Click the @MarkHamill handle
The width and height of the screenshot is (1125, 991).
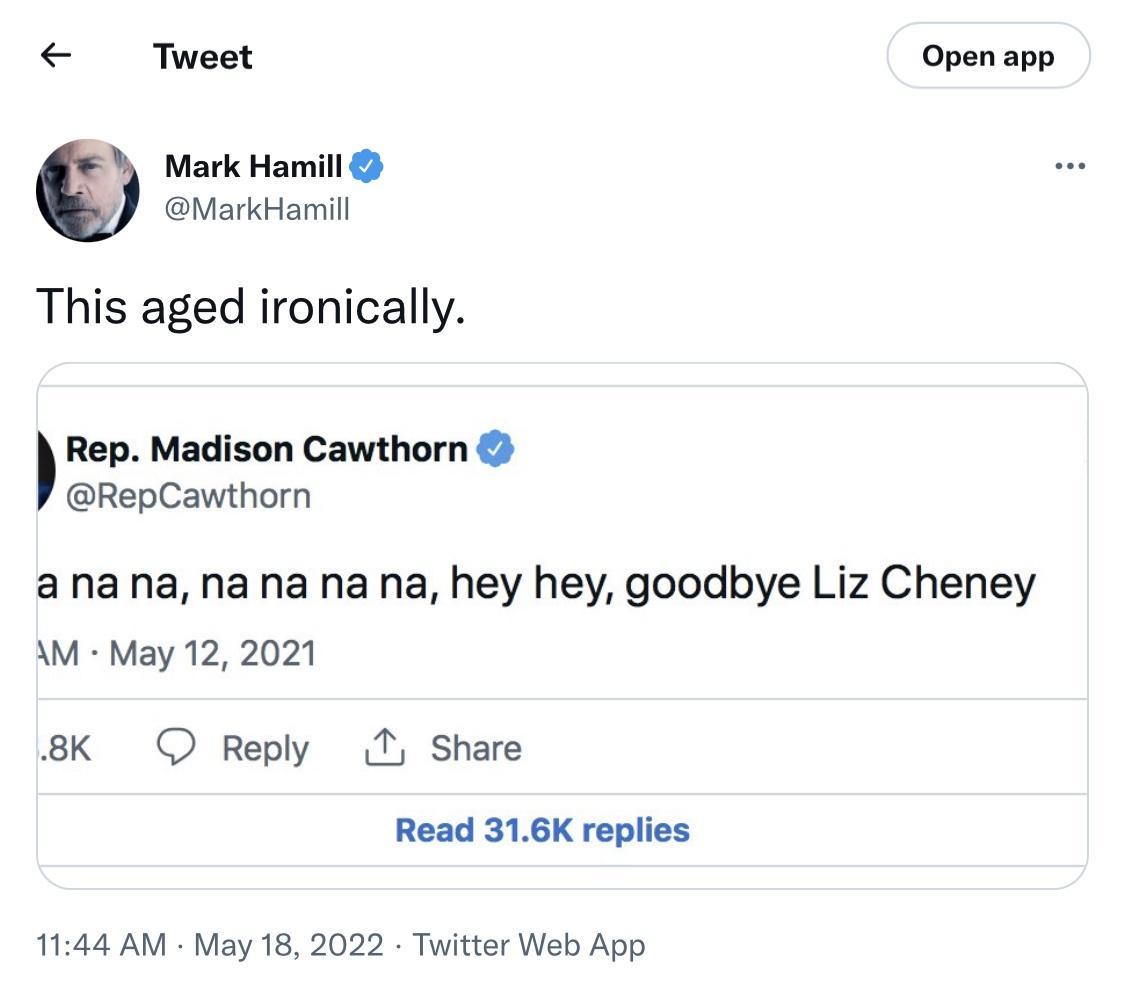256,209
